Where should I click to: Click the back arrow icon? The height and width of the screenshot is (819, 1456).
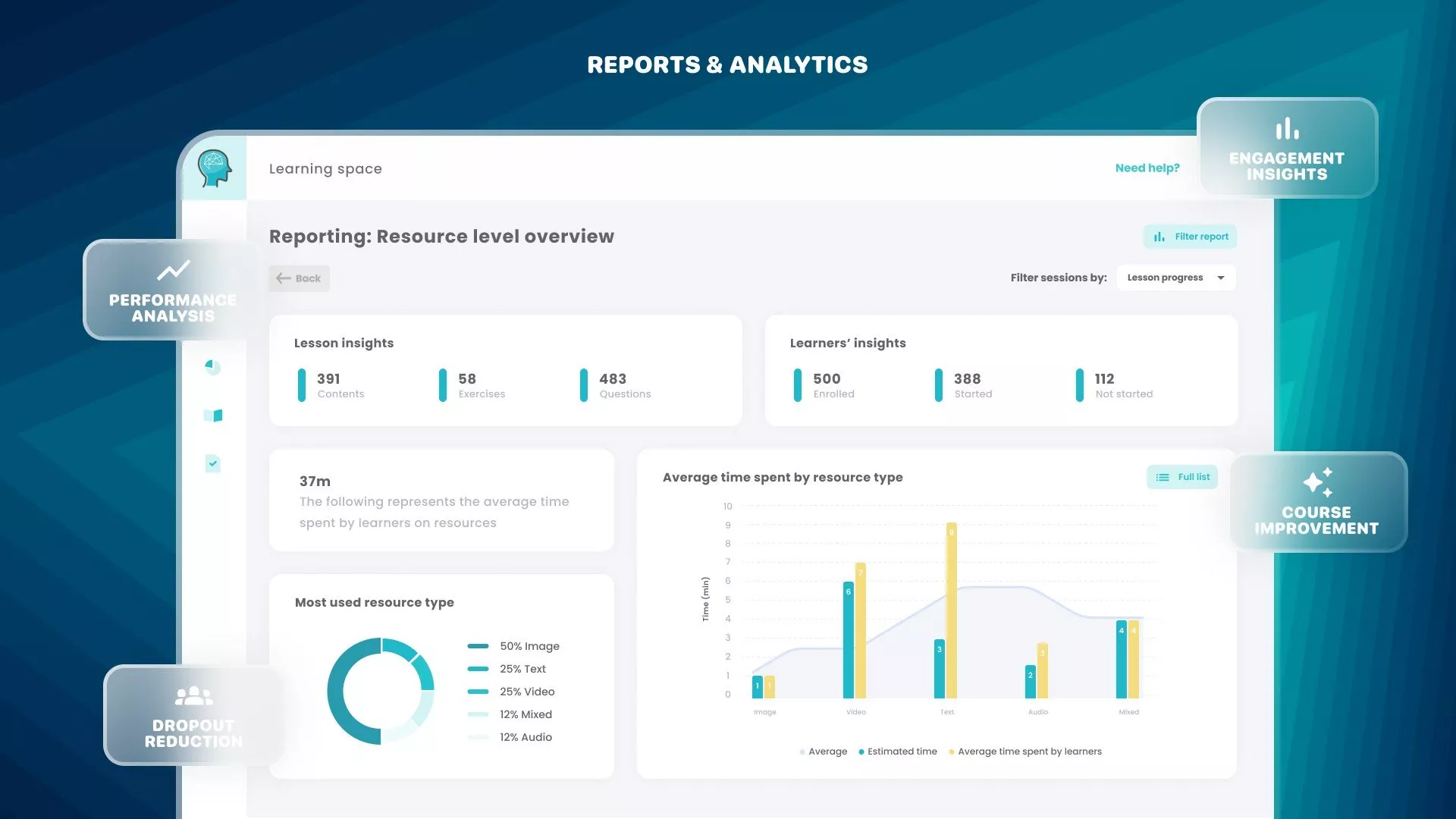click(x=284, y=278)
